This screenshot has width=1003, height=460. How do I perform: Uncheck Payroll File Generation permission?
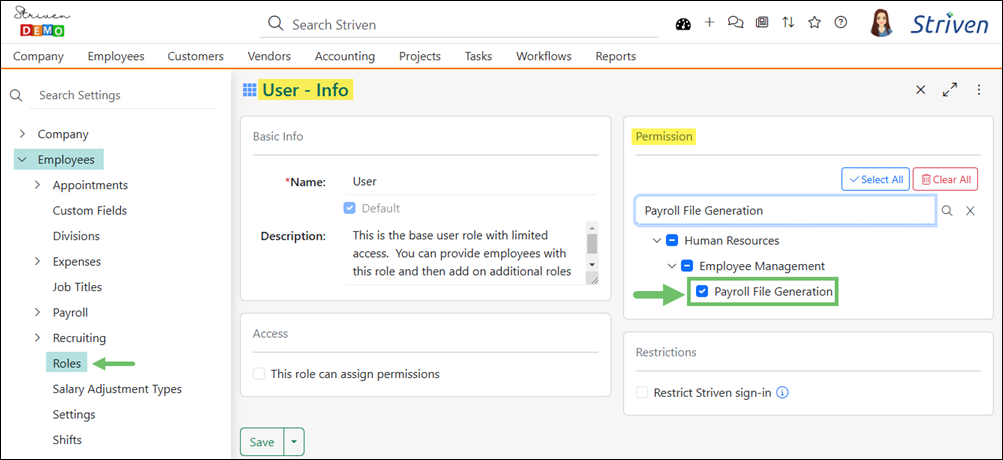click(x=702, y=292)
